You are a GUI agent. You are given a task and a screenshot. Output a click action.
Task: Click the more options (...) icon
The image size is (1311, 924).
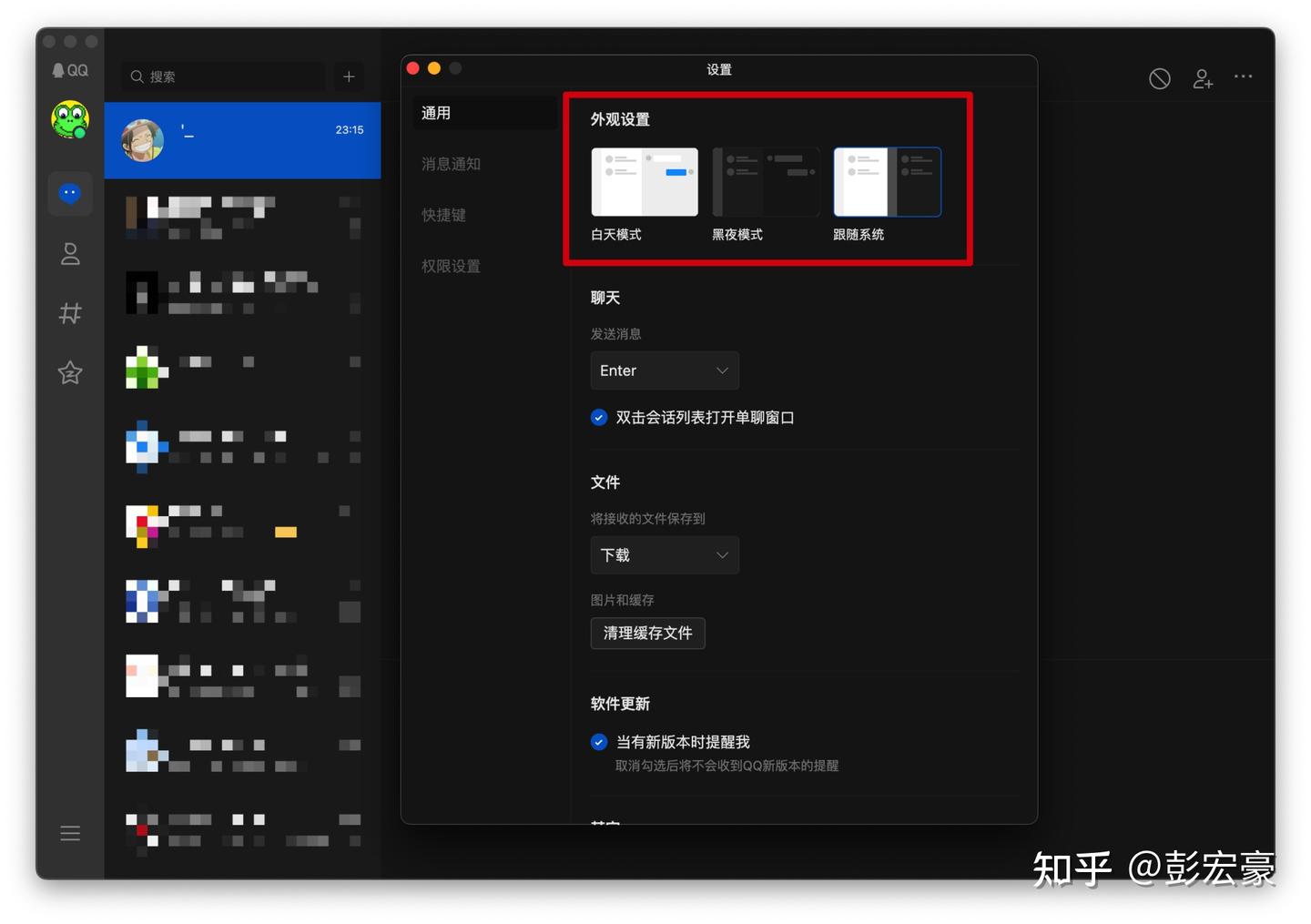pyautogui.click(x=1244, y=78)
